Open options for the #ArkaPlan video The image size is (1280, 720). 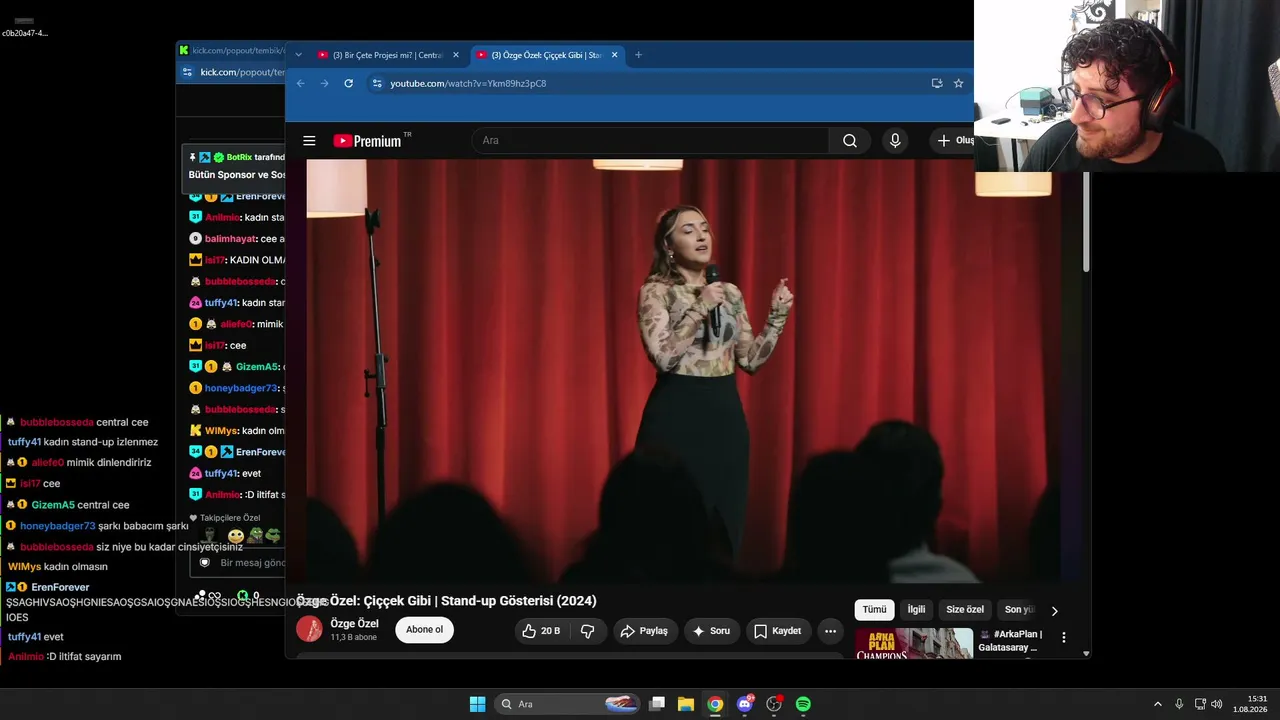pos(1064,637)
